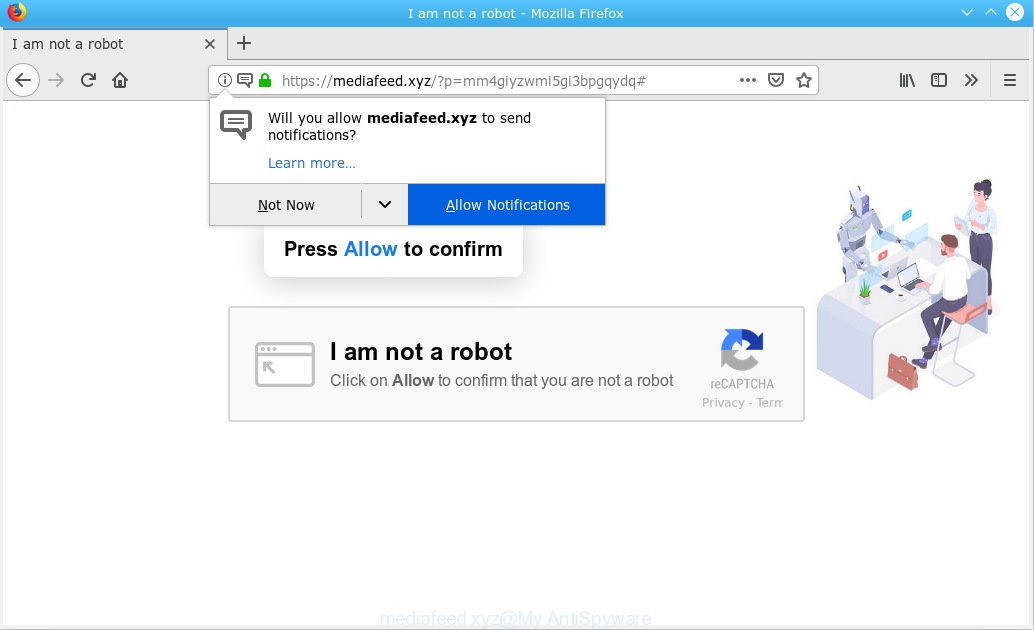Click the chat bubble icon in the notification popup
The image size is (1034, 630).
(236, 124)
